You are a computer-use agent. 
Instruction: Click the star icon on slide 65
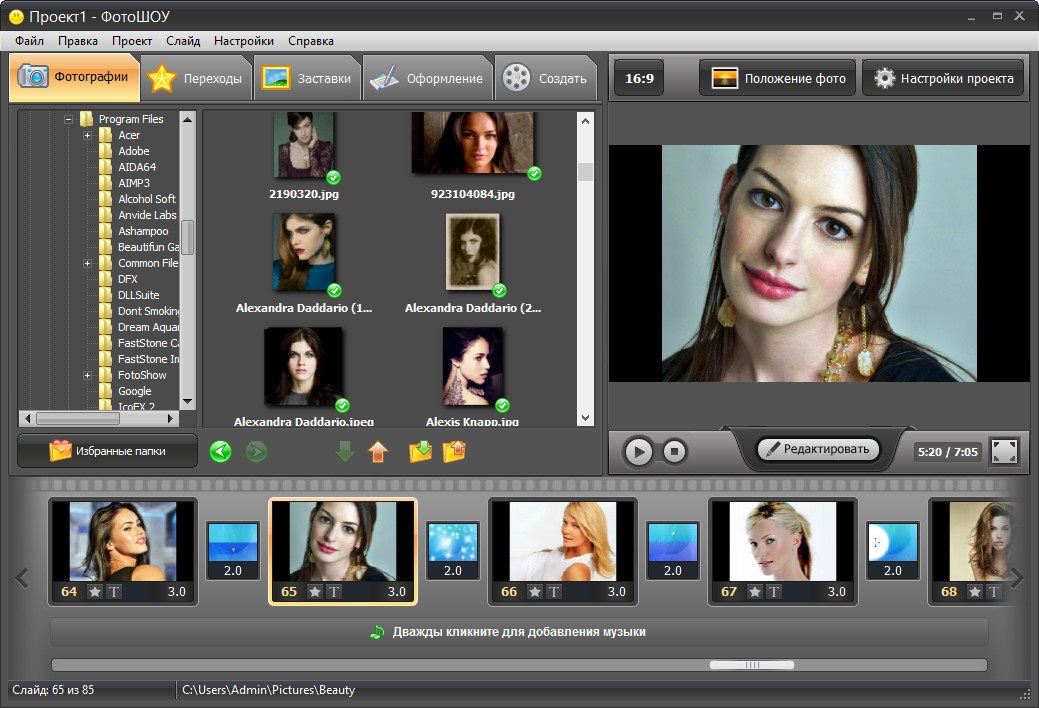click(x=315, y=592)
